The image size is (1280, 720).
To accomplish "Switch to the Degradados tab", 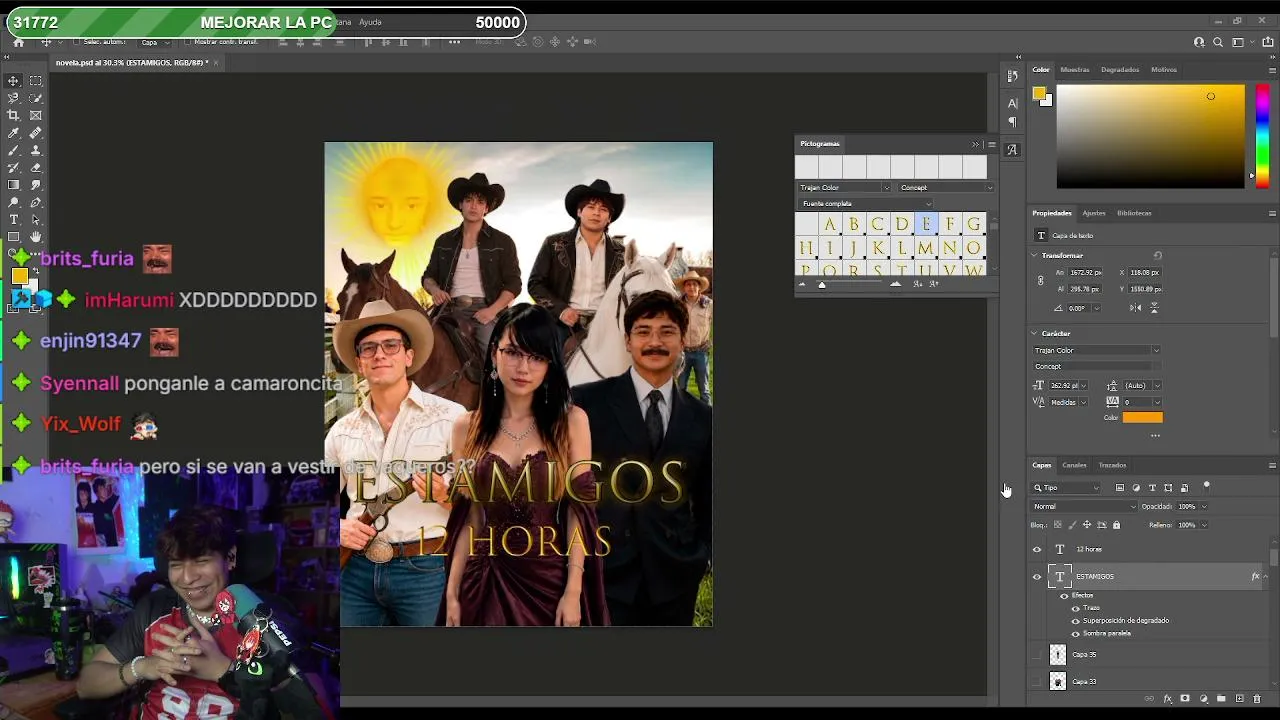I will 1120,70.
